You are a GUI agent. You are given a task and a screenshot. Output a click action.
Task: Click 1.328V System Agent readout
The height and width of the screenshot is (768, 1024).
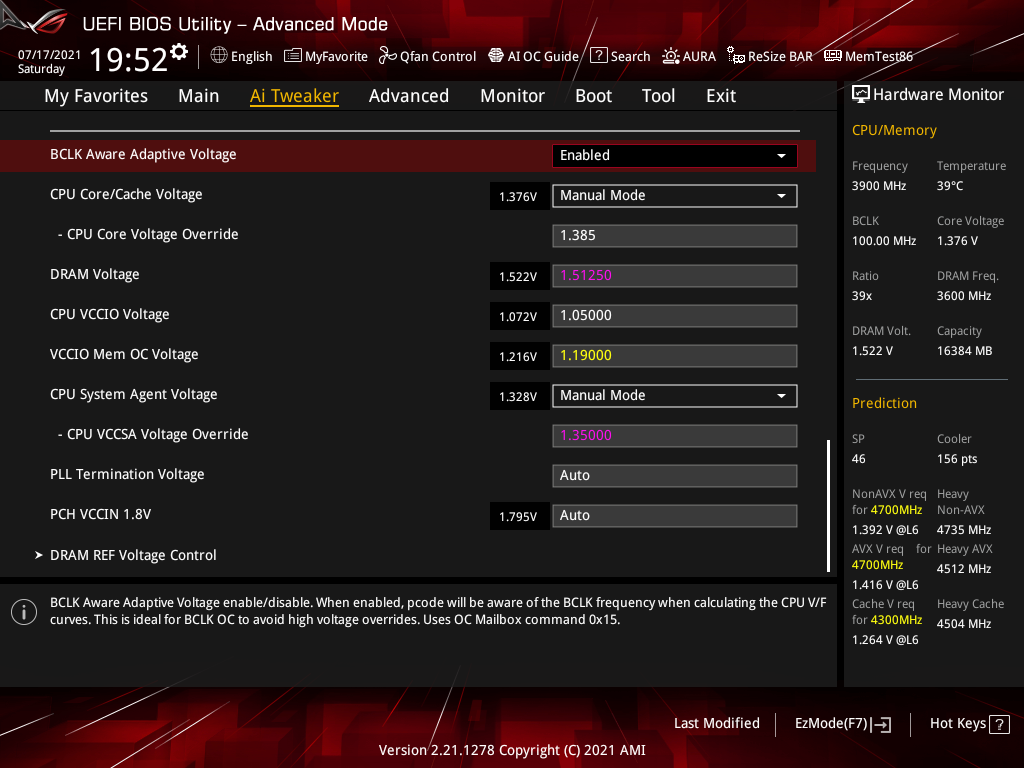coord(519,396)
